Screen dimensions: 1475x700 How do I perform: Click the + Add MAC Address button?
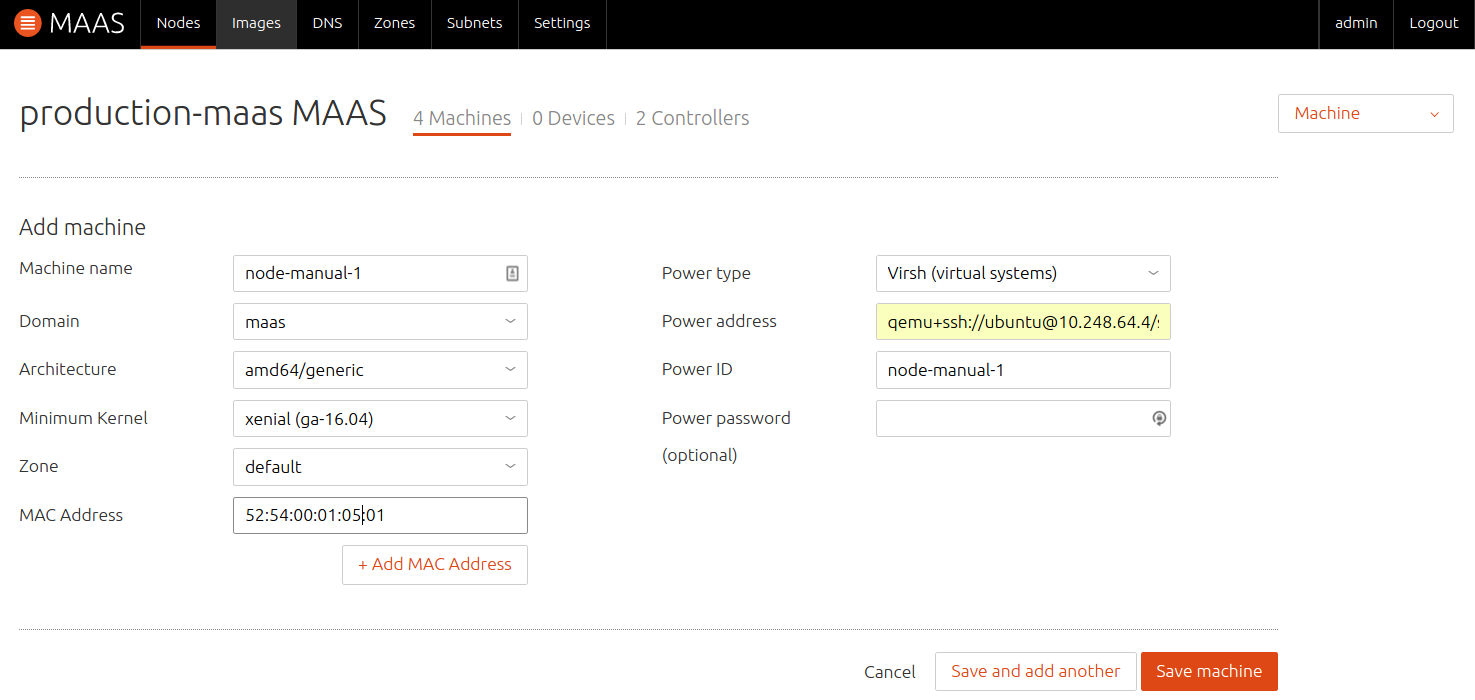[435, 564]
